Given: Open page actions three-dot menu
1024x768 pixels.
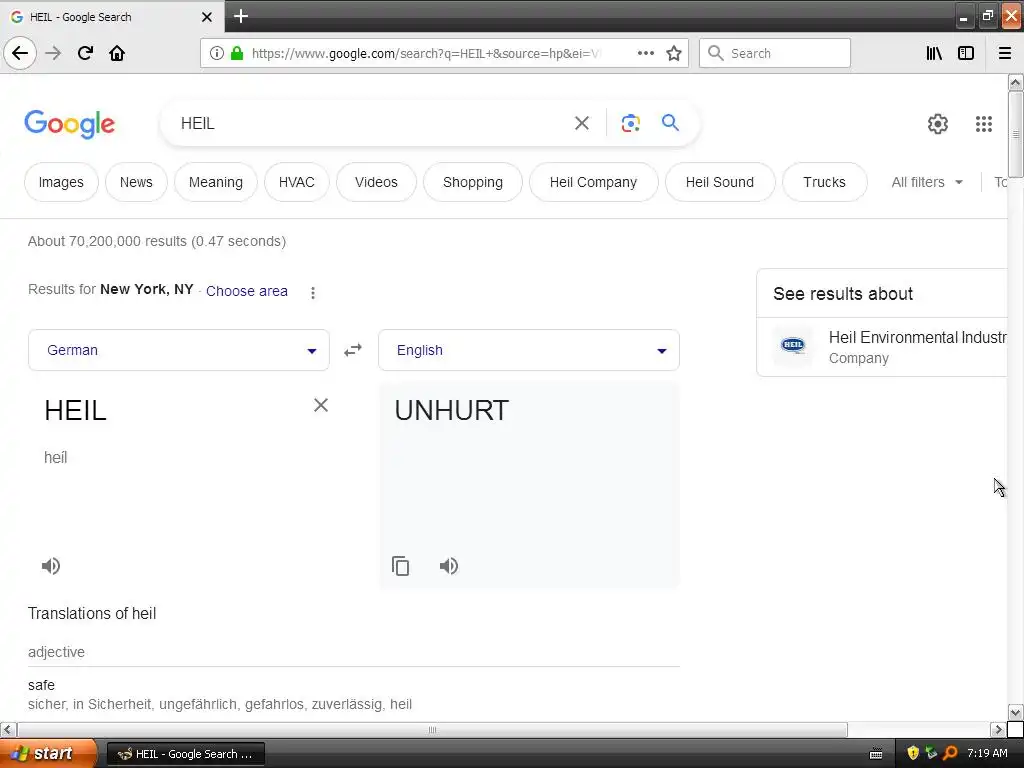Looking at the screenshot, I should pyautogui.click(x=645, y=53).
